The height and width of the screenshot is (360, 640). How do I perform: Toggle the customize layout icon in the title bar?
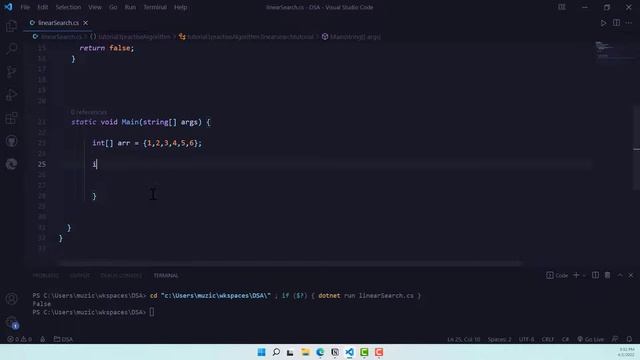562,7
